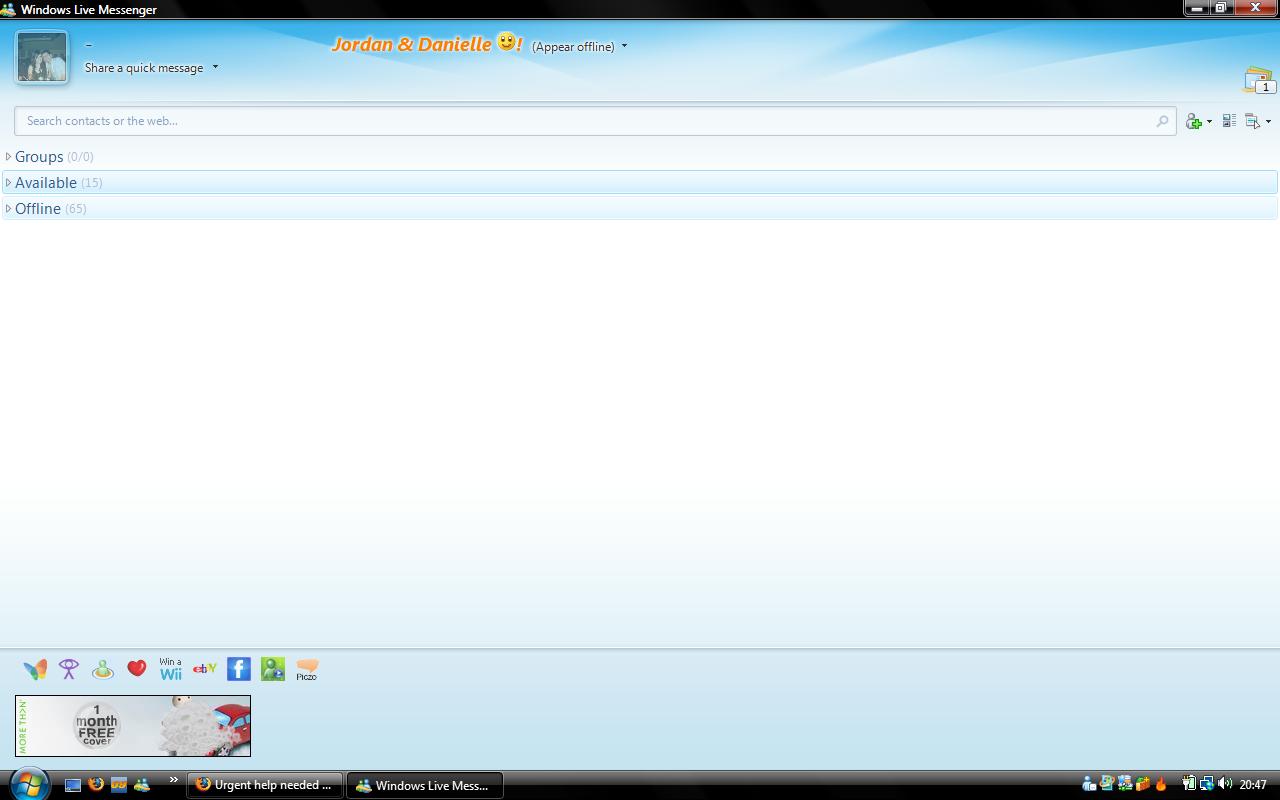
Task: Click the profile display picture thumbnail
Action: click(x=42, y=57)
